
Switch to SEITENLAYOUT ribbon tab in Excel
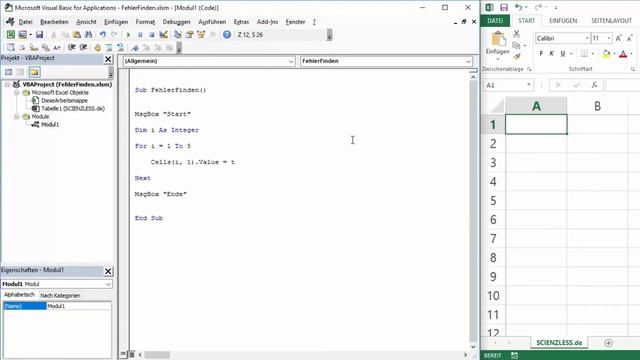611,20
